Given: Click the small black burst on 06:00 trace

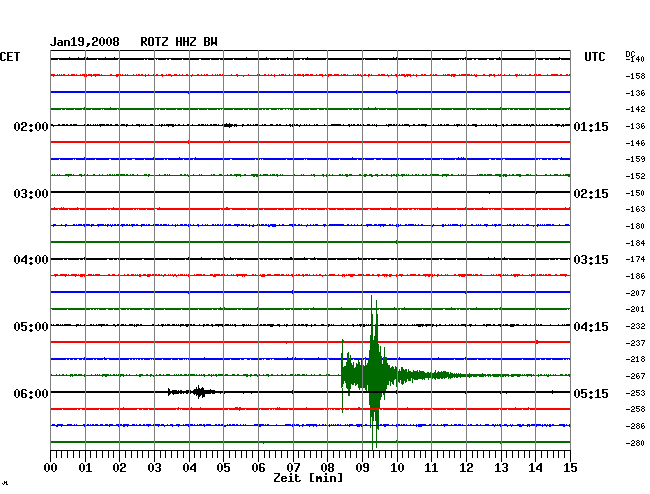Looking at the screenshot, I should coord(192,392).
